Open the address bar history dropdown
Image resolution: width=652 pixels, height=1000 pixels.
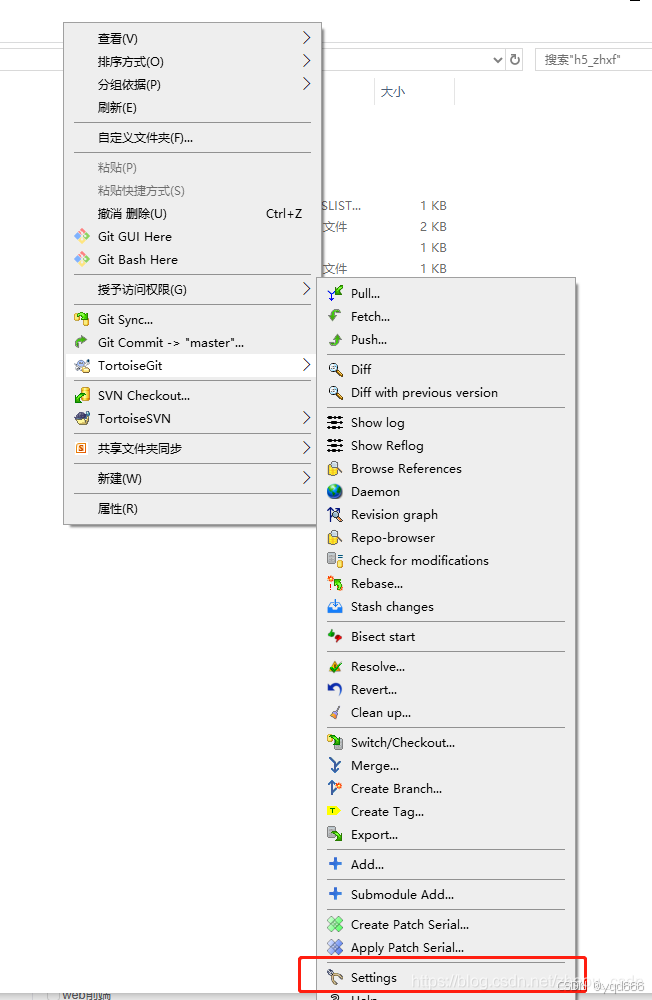click(x=498, y=60)
